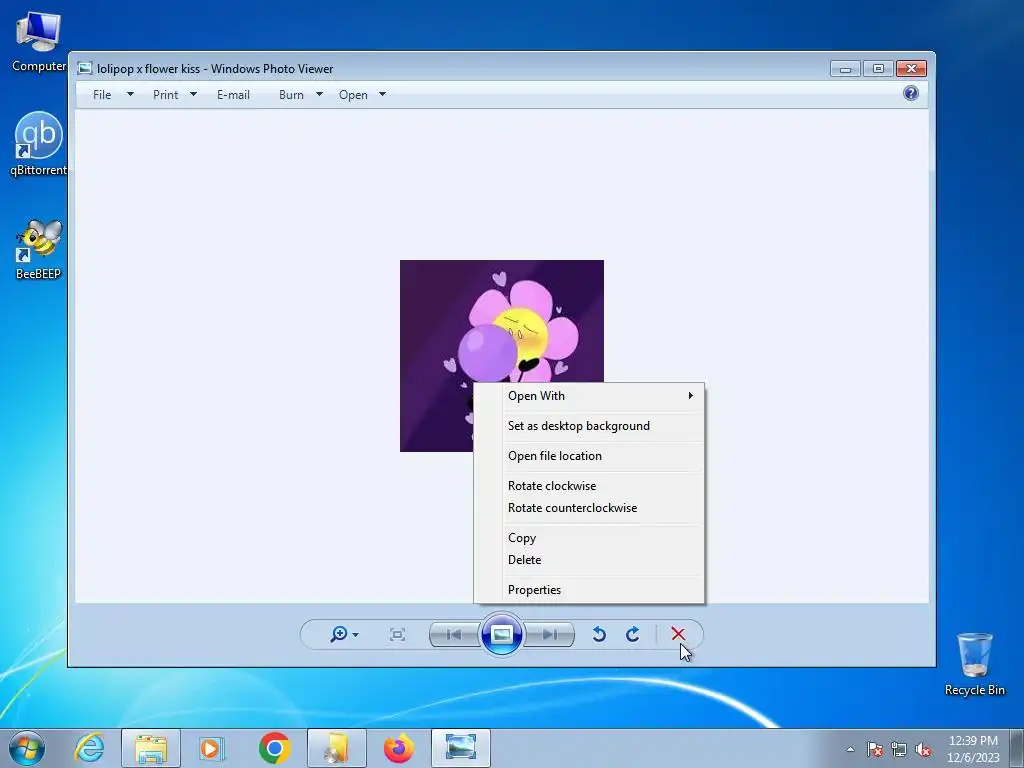Open the Windows Start menu

pyautogui.click(x=27, y=748)
